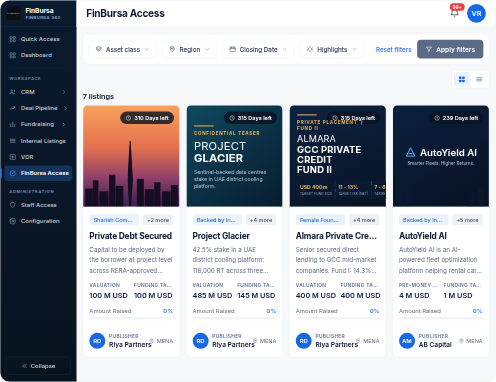Viewport: 496px width, 382px height.
Task: Expand the Deal Pipeline submenu chevron
Action: pos(65,108)
